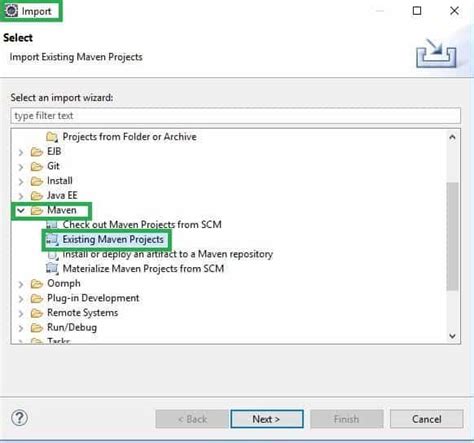474x443 pixels.
Task: Expand the Java EE category
Action: pyautogui.click(x=21, y=196)
